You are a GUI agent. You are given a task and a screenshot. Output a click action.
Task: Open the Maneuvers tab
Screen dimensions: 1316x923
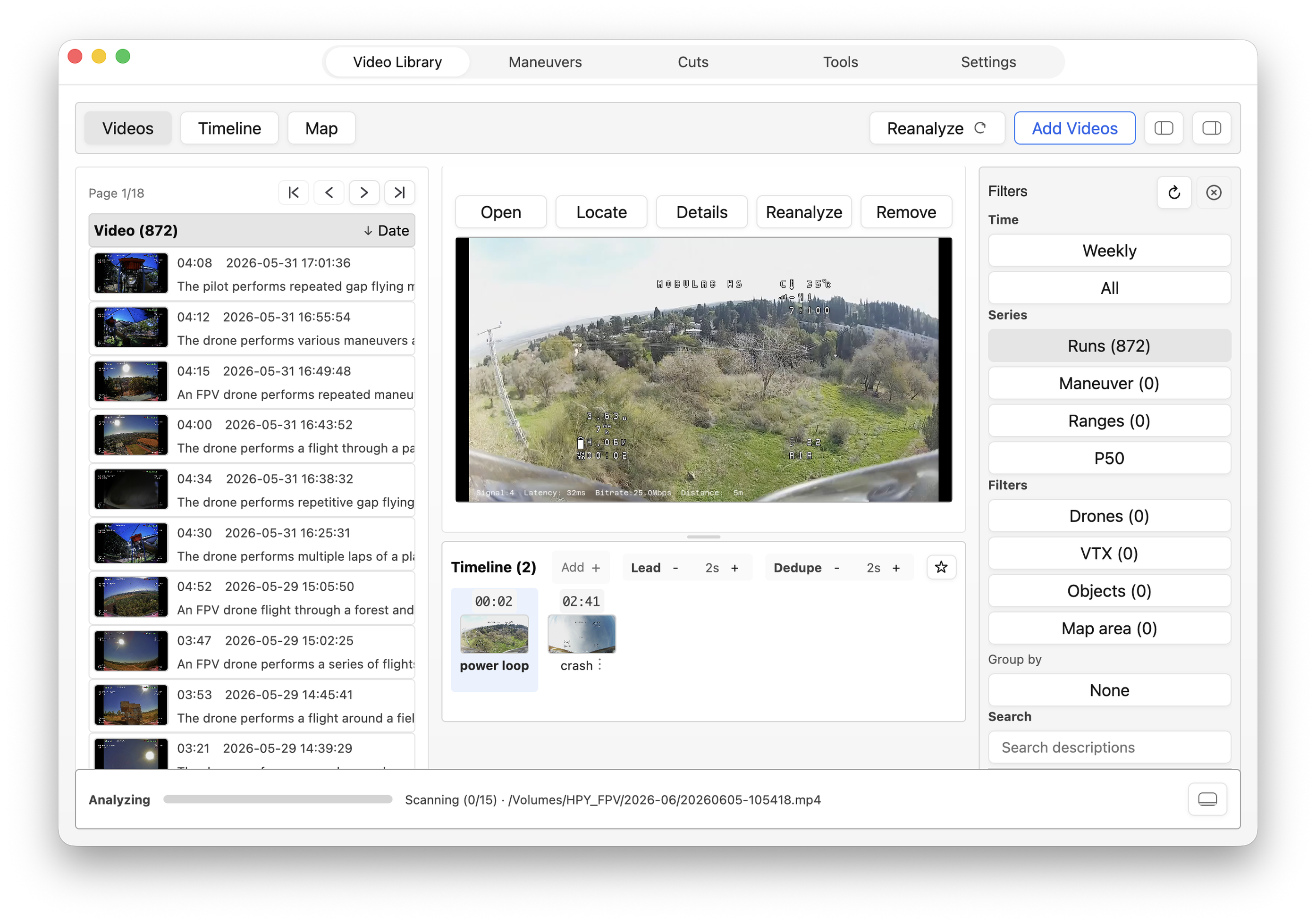(x=545, y=62)
